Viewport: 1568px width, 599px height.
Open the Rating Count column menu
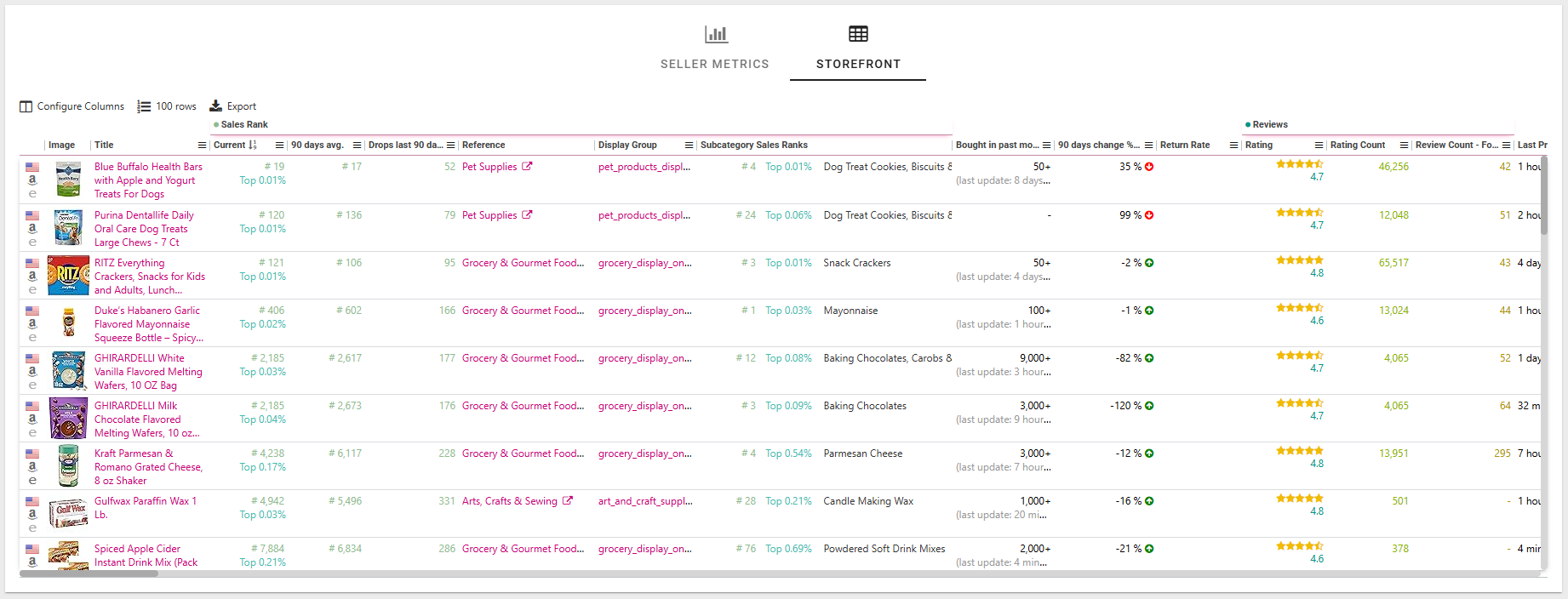1404,145
